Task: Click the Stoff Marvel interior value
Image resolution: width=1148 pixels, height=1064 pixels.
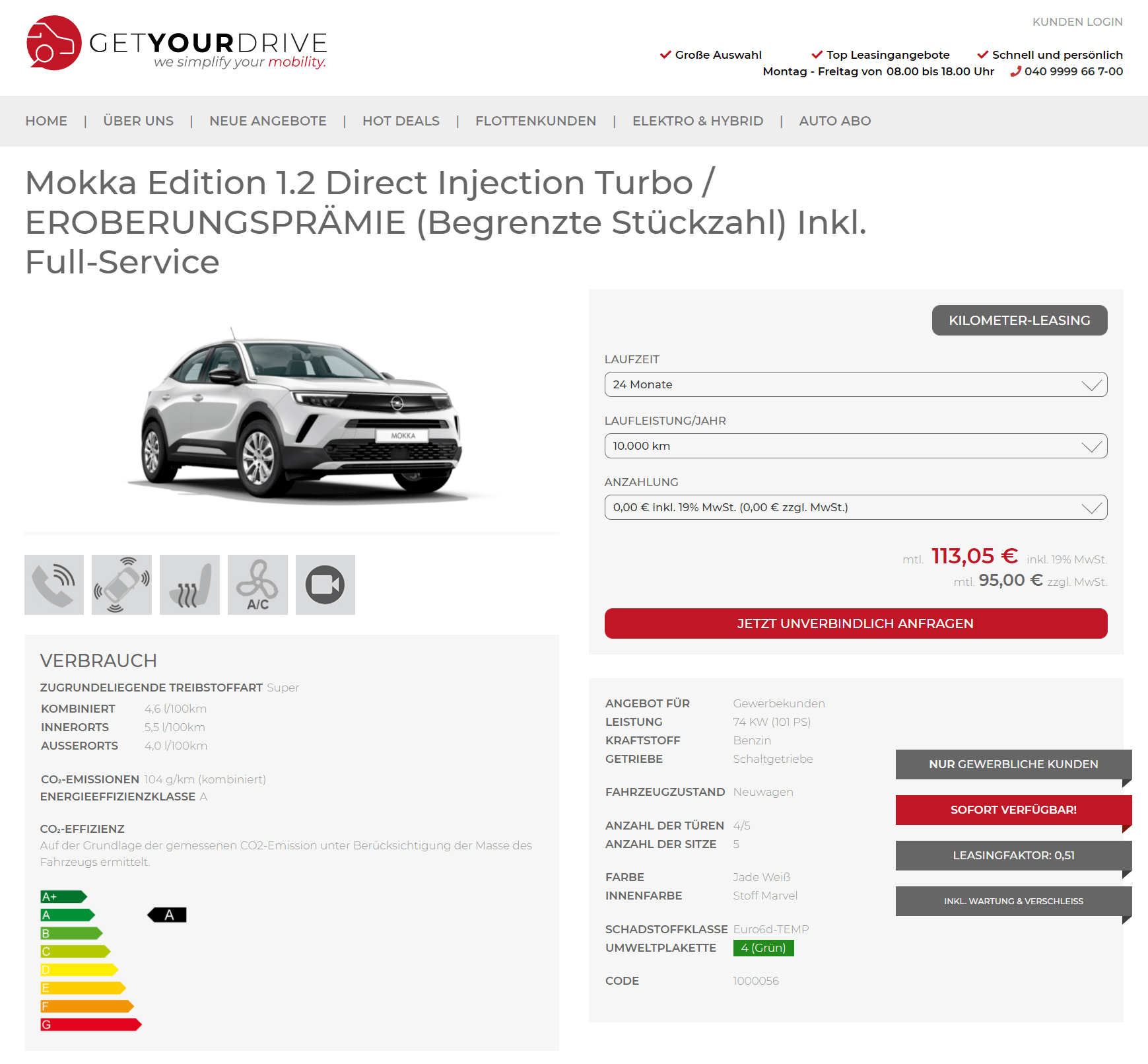Action: tap(765, 896)
